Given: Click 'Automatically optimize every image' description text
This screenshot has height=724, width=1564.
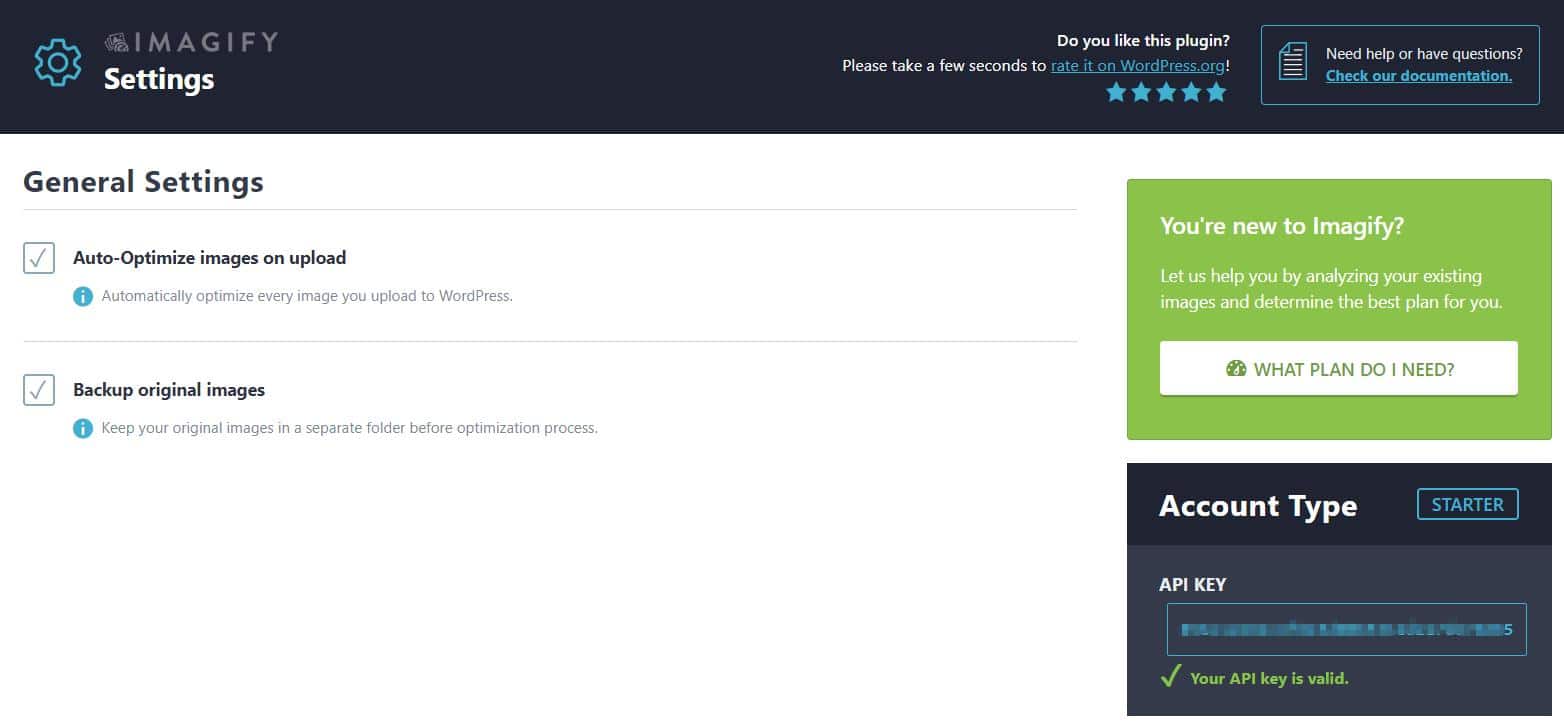Looking at the screenshot, I should (307, 297).
